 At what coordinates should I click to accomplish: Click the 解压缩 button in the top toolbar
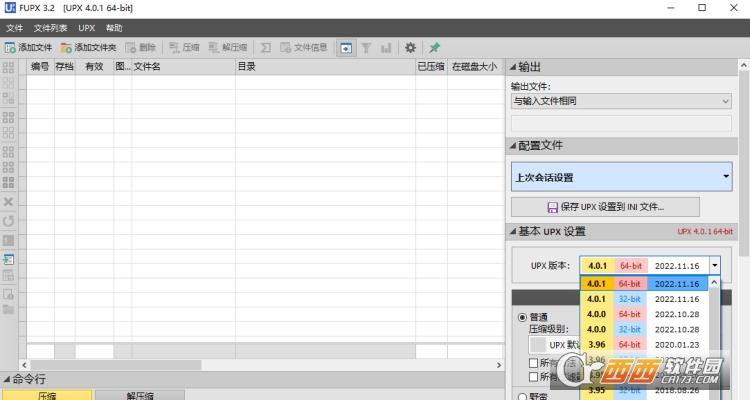coord(228,48)
